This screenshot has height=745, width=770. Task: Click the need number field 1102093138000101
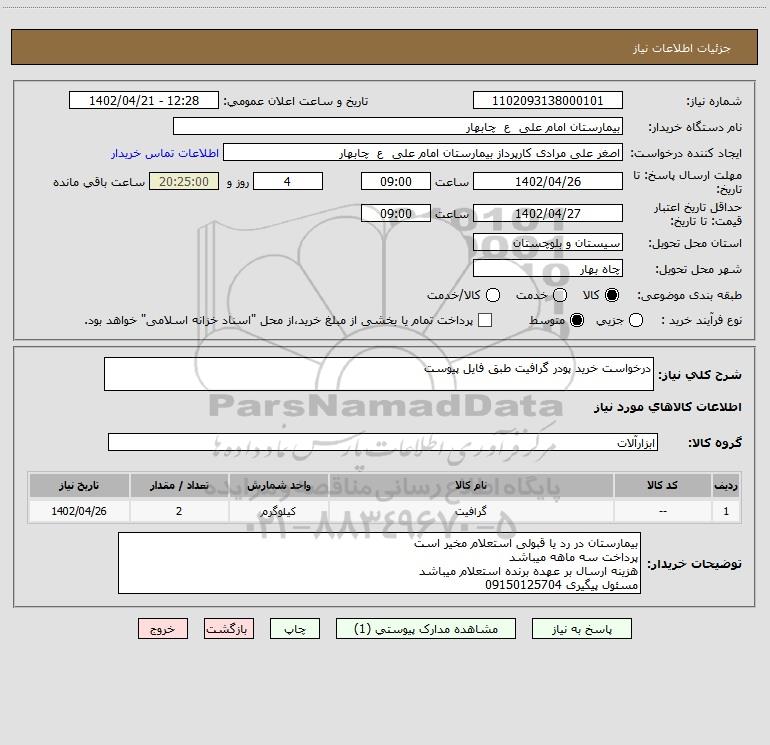548,100
